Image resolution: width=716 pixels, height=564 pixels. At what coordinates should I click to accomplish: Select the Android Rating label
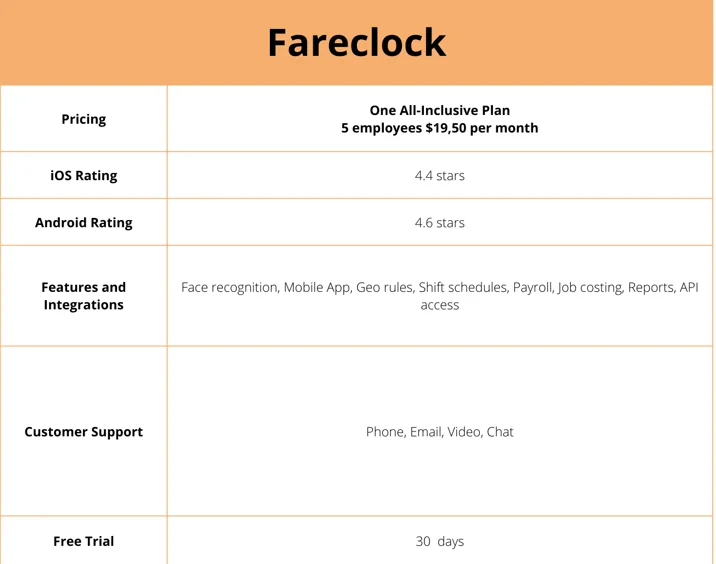coord(84,222)
